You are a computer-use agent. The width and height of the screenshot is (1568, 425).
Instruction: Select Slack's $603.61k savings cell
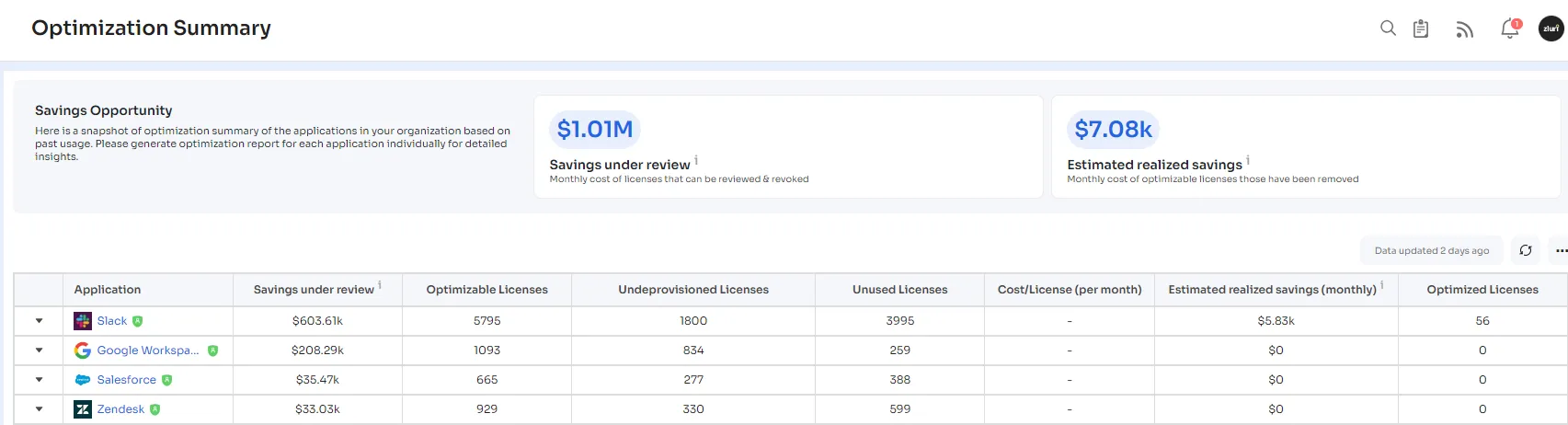[x=317, y=321]
